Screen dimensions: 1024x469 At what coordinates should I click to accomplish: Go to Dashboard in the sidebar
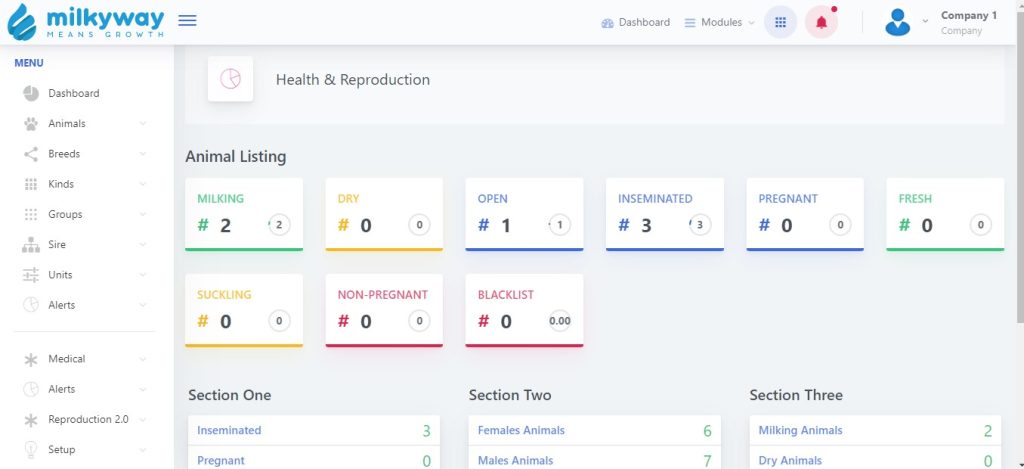(73, 94)
